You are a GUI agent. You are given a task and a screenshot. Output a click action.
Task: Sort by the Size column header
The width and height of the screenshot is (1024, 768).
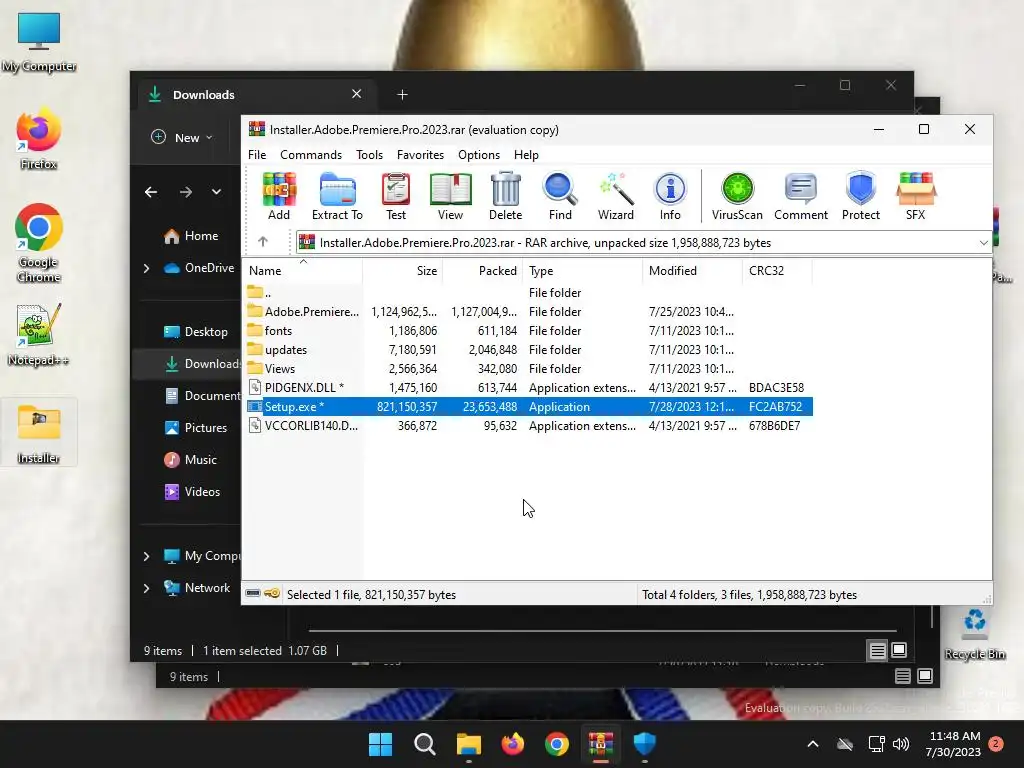[402, 270]
